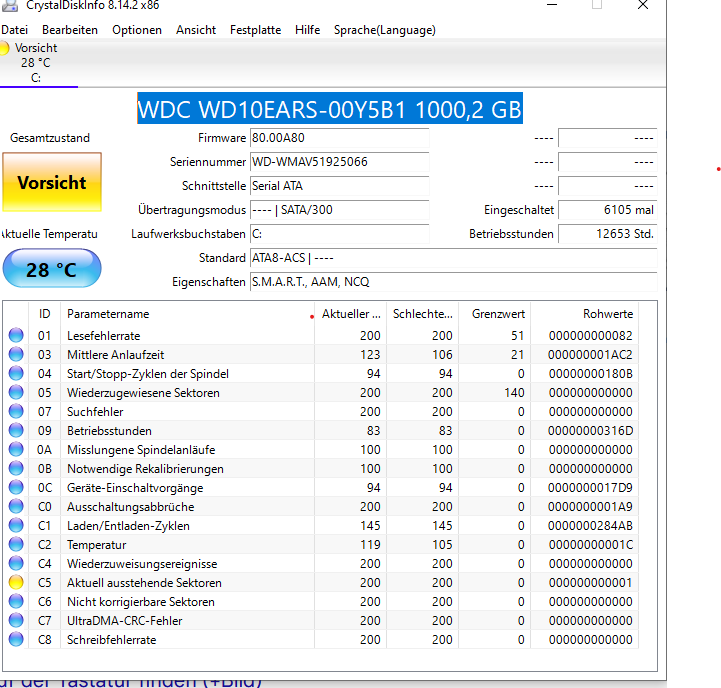Click the Grenzwert column header

(495, 314)
